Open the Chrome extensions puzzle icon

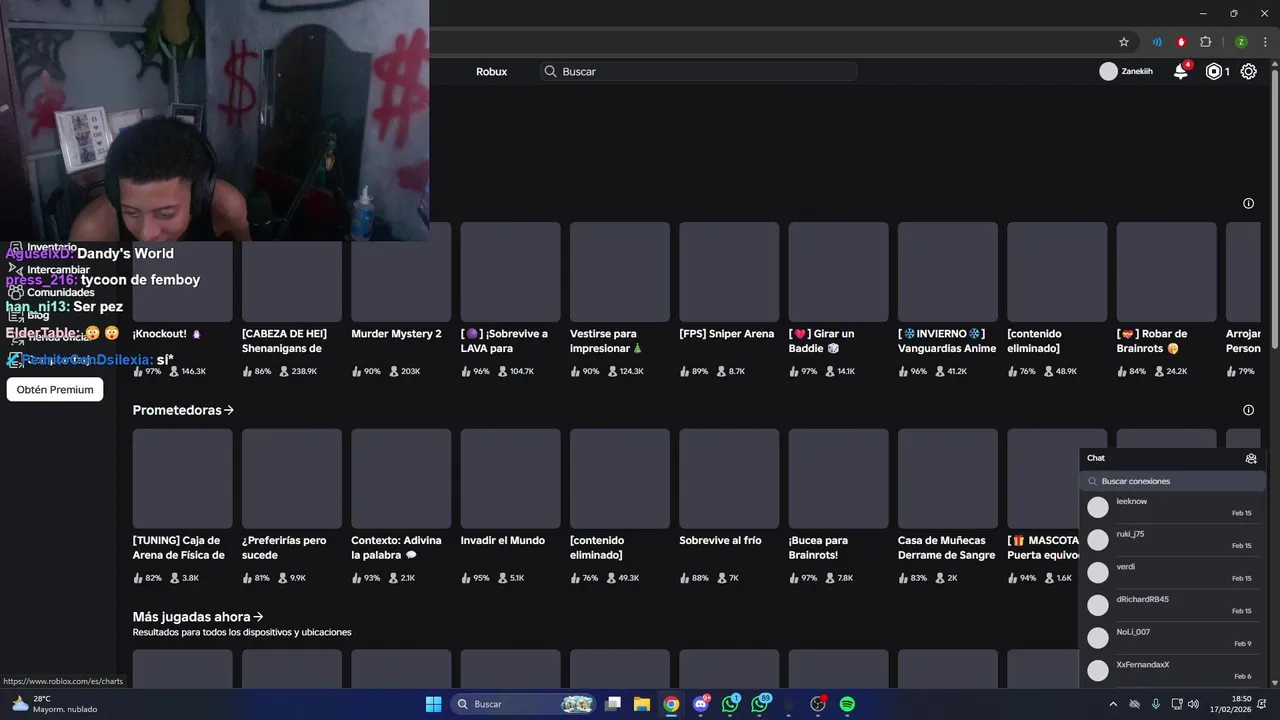click(1205, 42)
